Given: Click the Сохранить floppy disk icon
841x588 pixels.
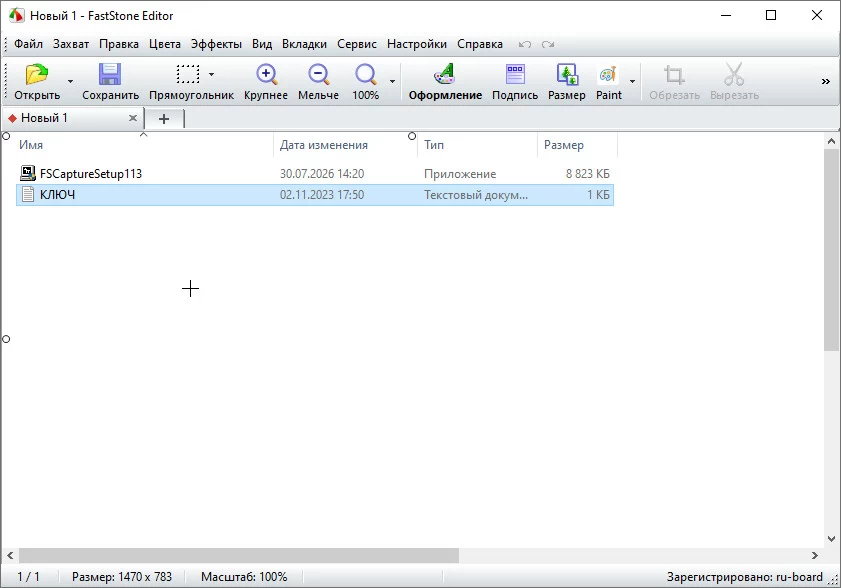Looking at the screenshot, I should click(110, 74).
